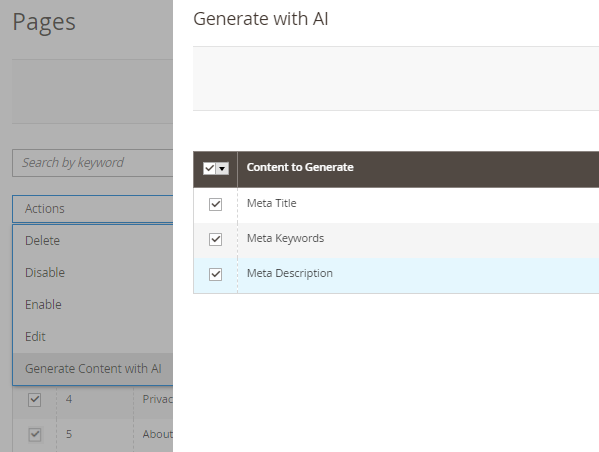This screenshot has height=452, width=599.
Task: Click the Meta Description row label
Action: [290, 273]
